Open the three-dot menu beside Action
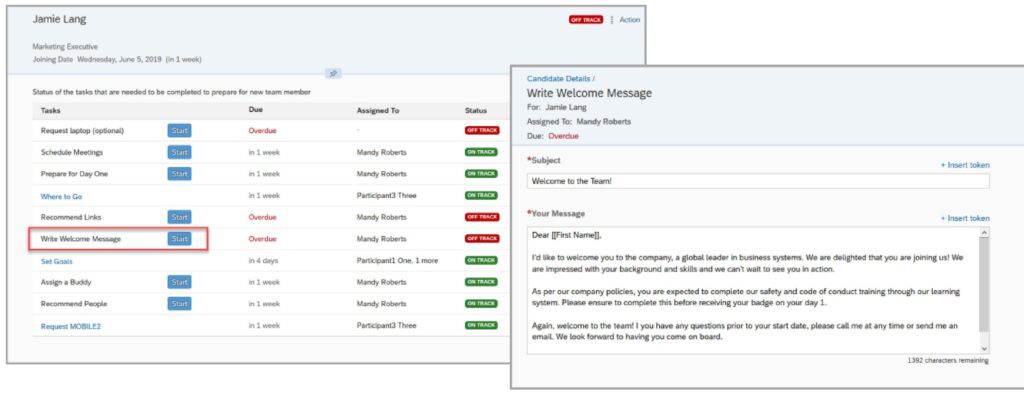1024x393 pixels. [612, 20]
